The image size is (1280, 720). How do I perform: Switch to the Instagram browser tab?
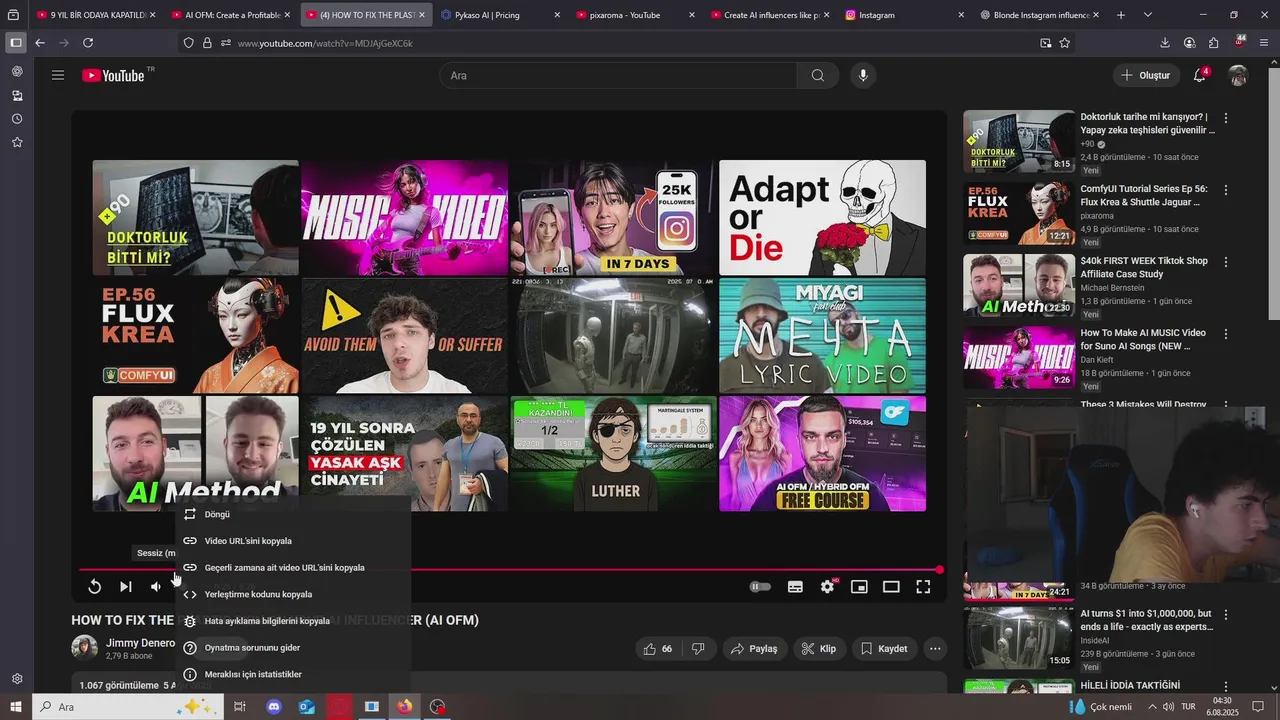point(904,15)
